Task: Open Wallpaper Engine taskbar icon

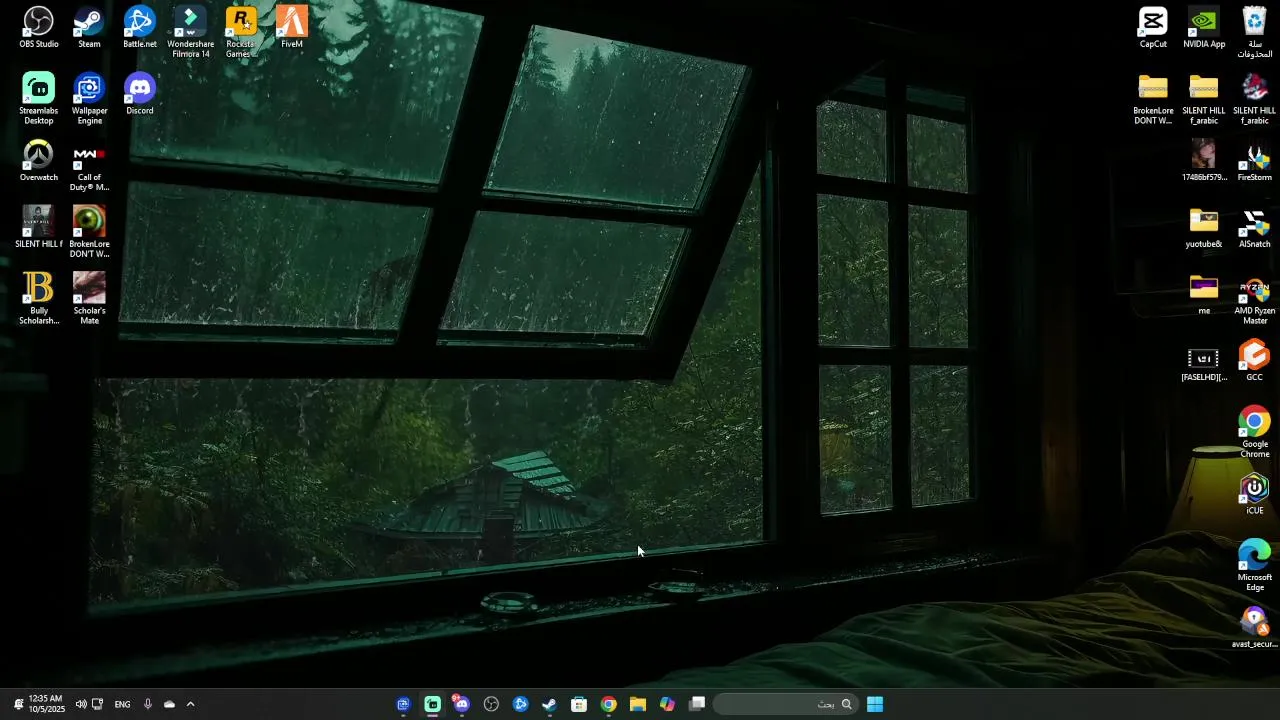Action: point(403,704)
